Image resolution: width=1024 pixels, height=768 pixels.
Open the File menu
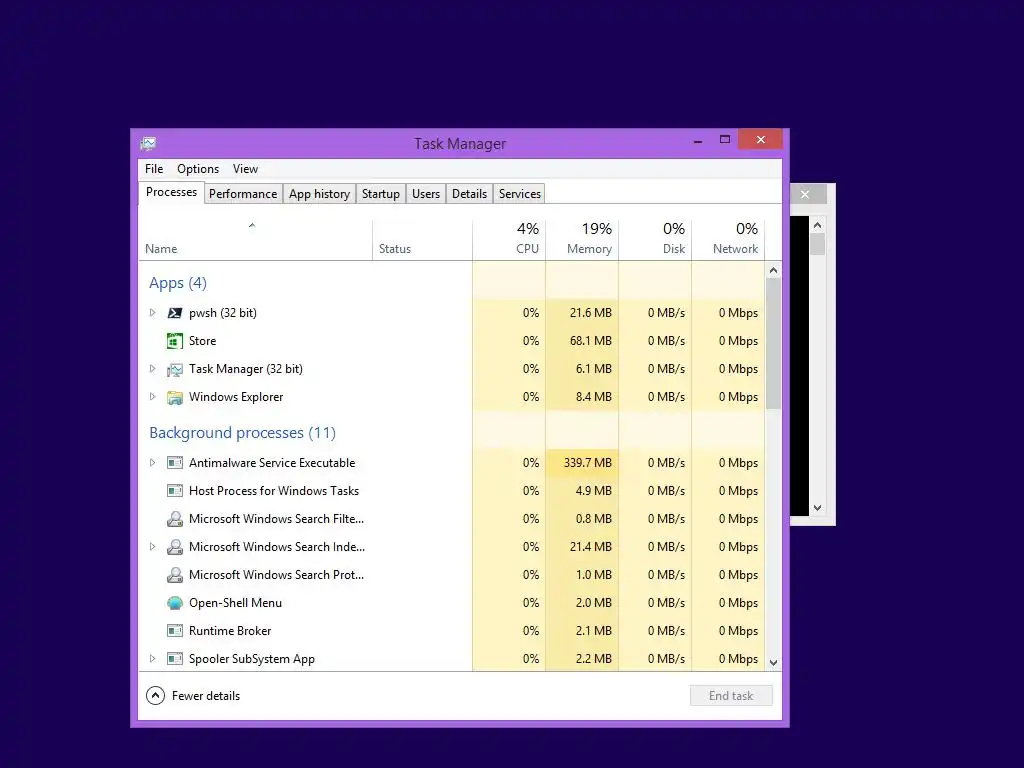[154, 169]
